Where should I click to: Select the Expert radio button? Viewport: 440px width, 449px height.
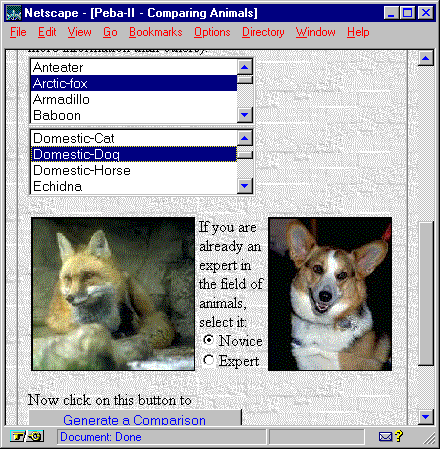pos(209,360)
